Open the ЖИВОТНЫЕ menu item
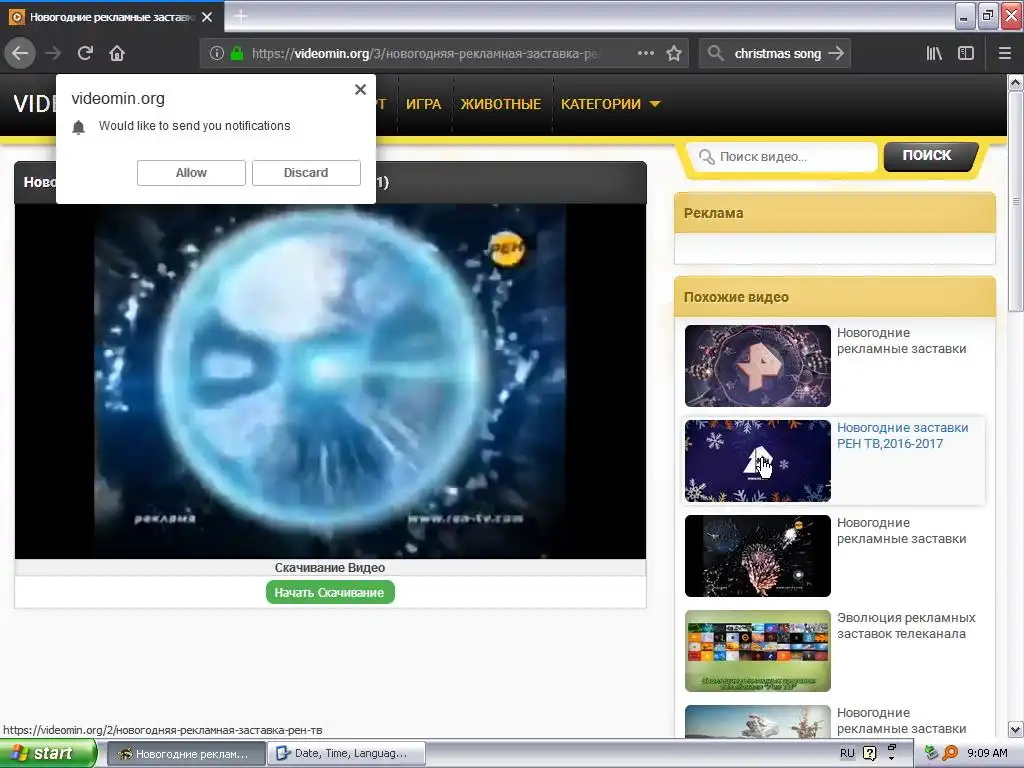This screenshot has height=768, width=1024. coord(501,104)
